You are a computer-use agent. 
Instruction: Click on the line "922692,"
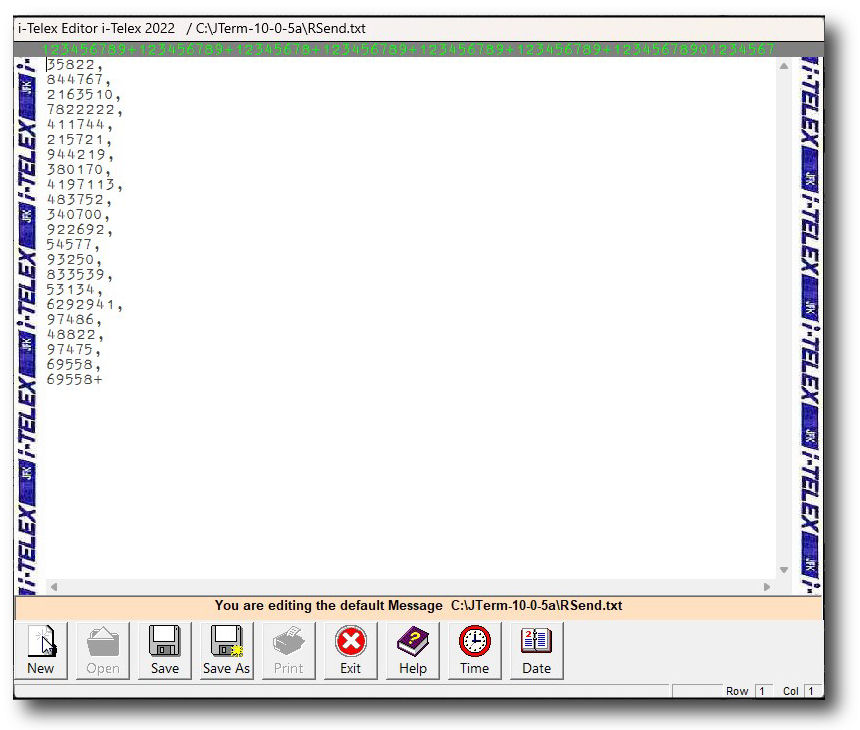pos(80,230)
